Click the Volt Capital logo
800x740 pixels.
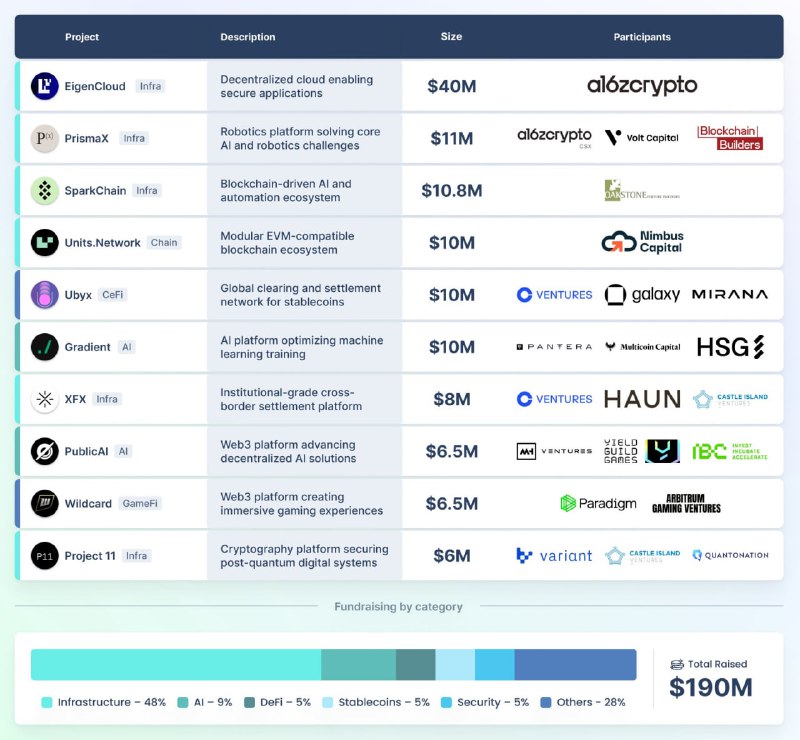click(x=641, y=137)
